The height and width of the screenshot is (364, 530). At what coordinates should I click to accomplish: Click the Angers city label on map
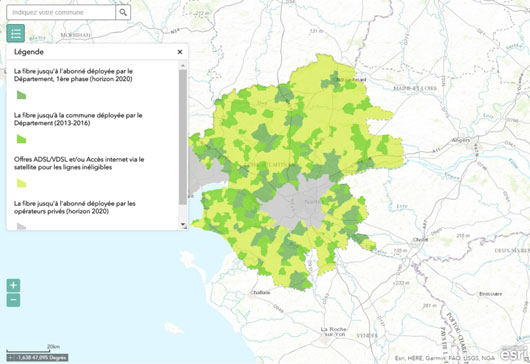tap(461, 140)
